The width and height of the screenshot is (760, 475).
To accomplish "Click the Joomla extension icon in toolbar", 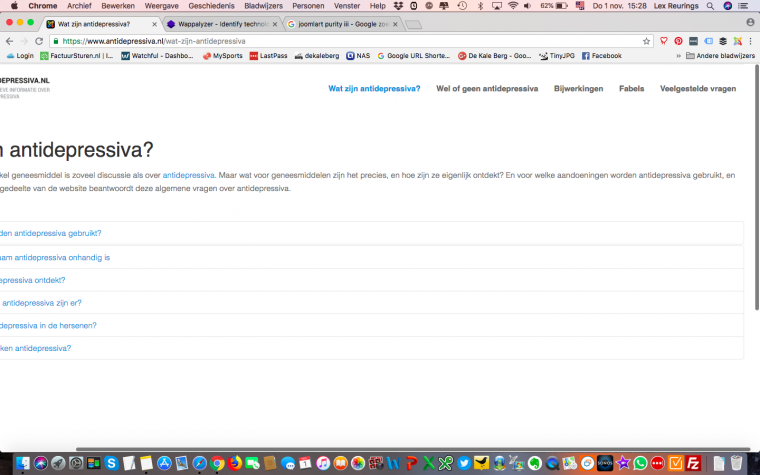I will click(737, 41).
